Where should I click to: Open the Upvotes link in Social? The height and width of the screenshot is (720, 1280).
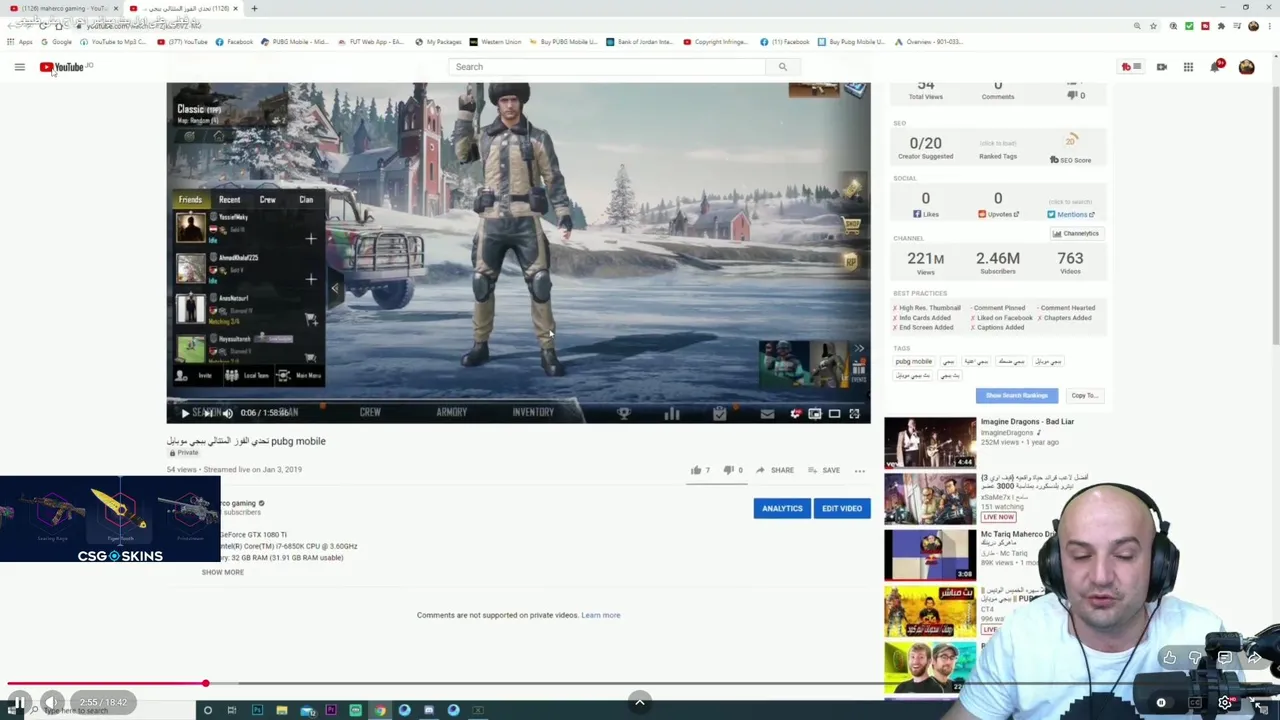click(x=998, y=214)
